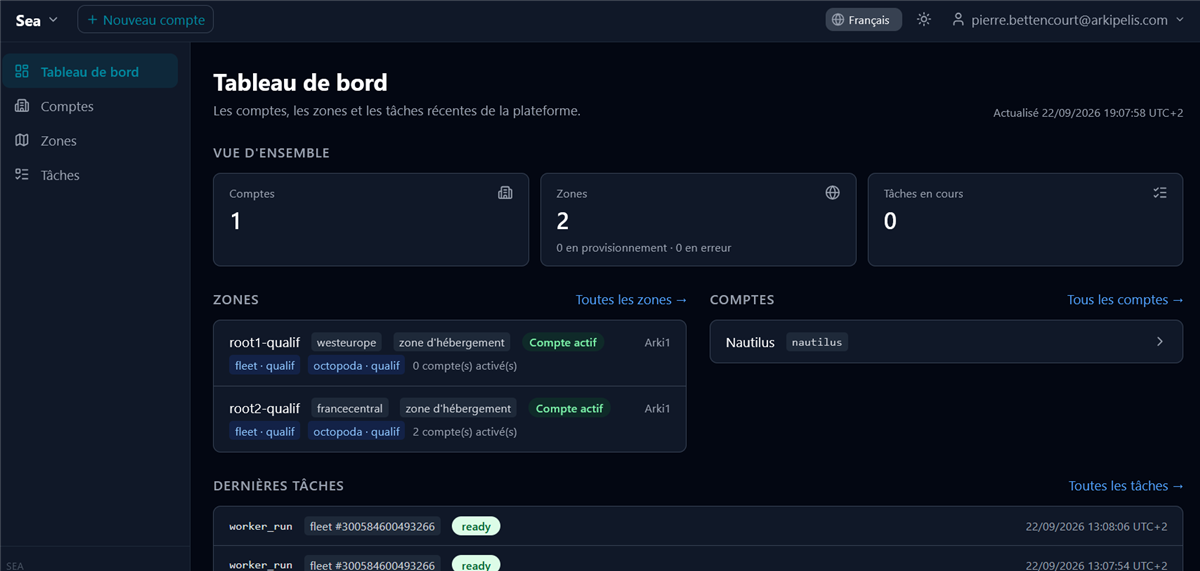Click the building icon beside sidebar Comptes
Image resolution: width=1200 pixels, height=571 pixels.
(22, 106)
